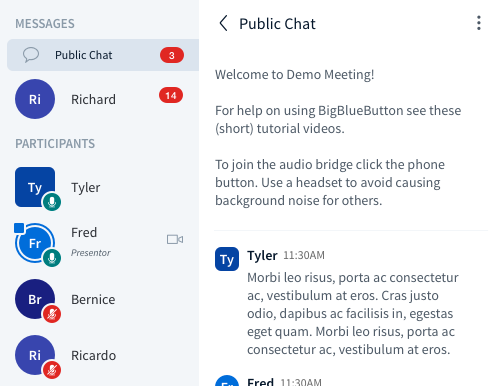Viewport: 503px width, 386px height.
Task: Click Ricardo's red muted microphone icon
Action: pos(52,370)
